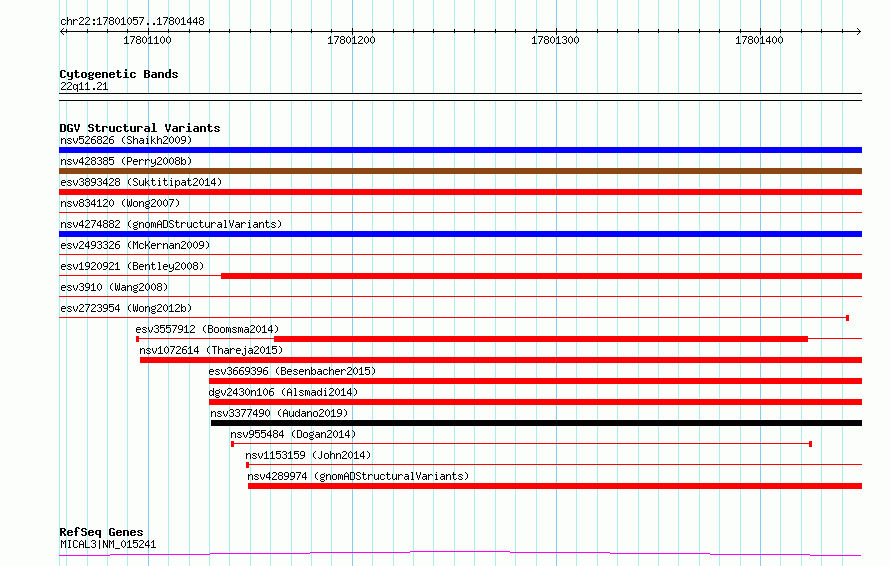Screen dimensions: 890x566
Task: Click nsv1153159 (John2014) label
Action: tap(308, 455)
